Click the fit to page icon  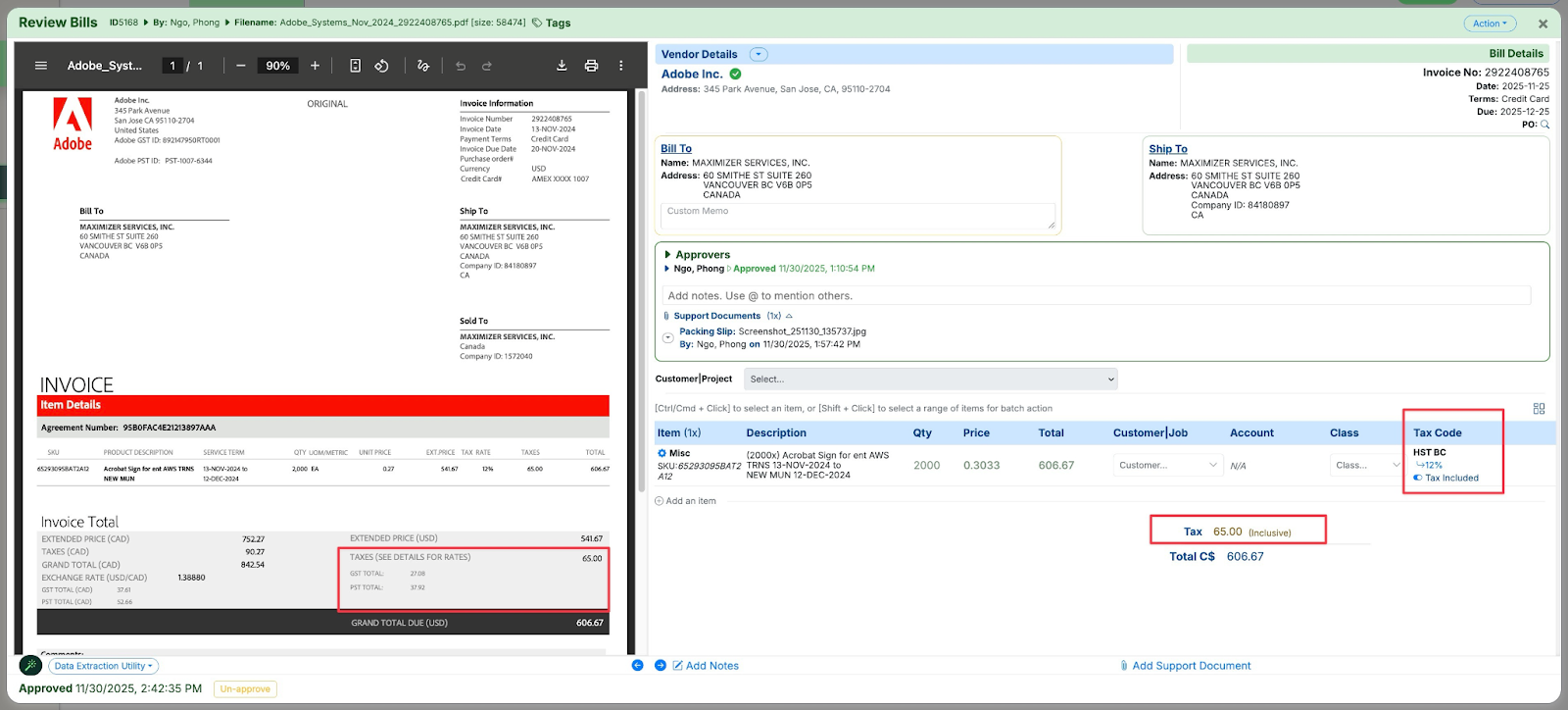tap(355, 66)
